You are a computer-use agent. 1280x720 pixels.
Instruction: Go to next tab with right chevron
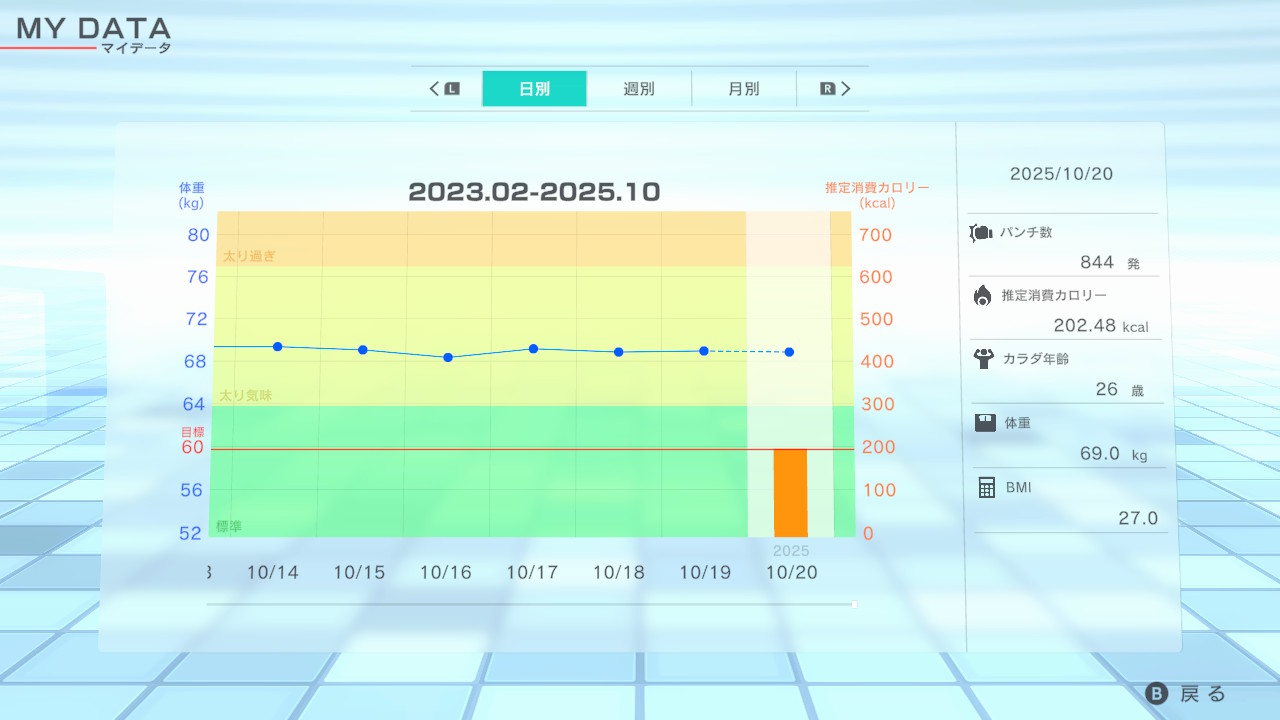pyautogui.click(x=845, y=88)
